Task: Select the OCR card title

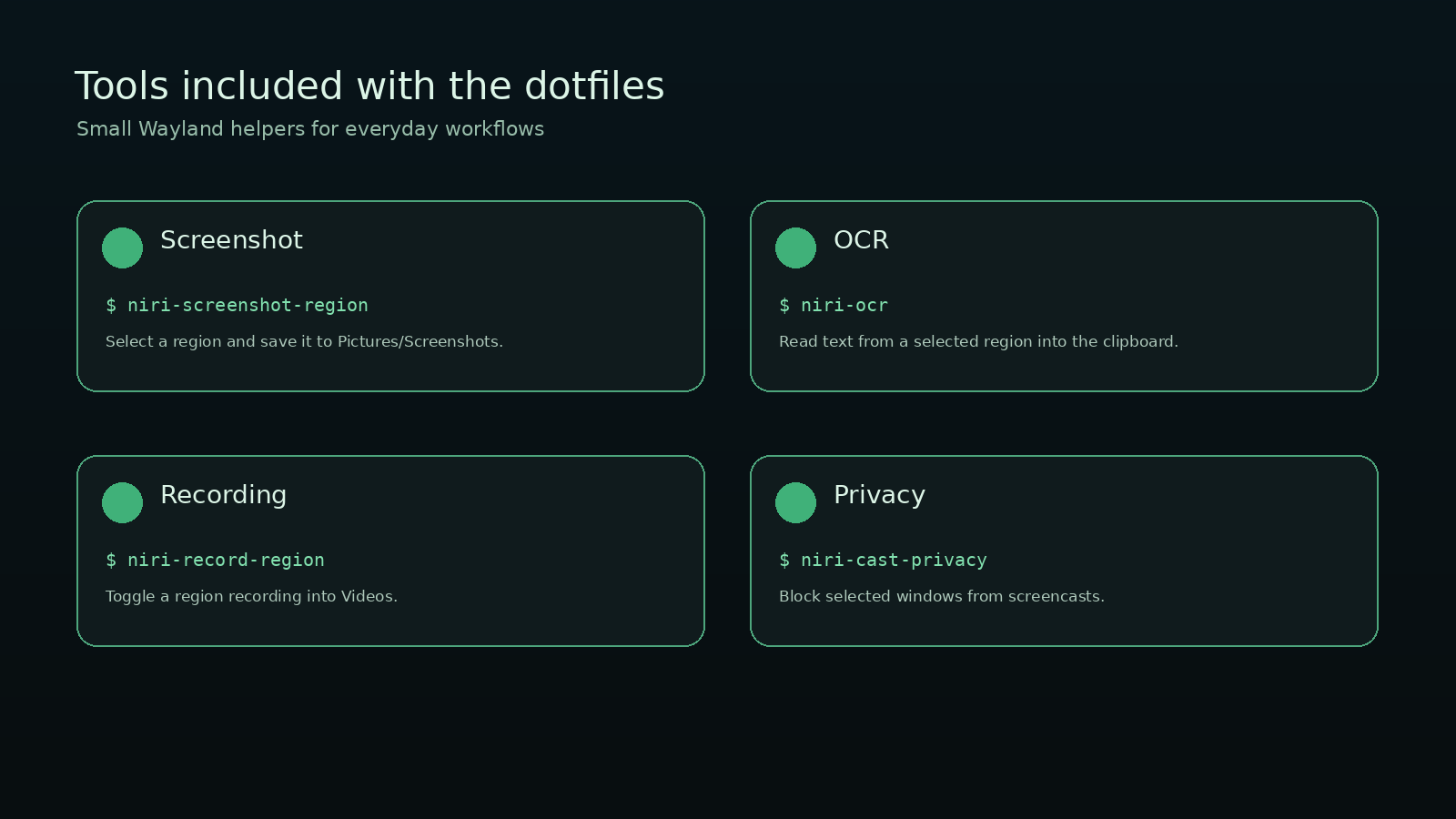Action: 861,240
